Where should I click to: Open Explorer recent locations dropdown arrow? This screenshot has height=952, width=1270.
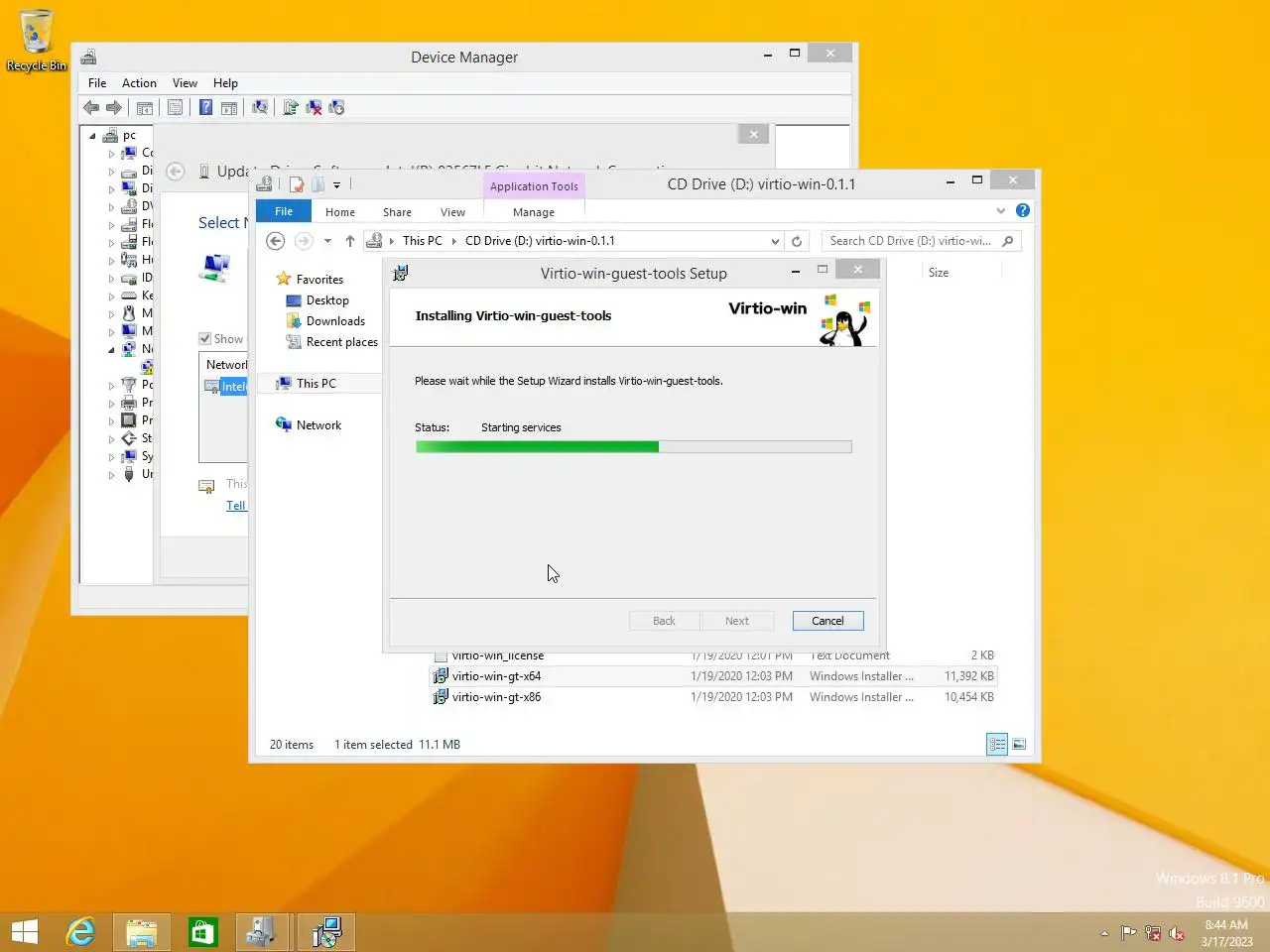tap(327, 241)
